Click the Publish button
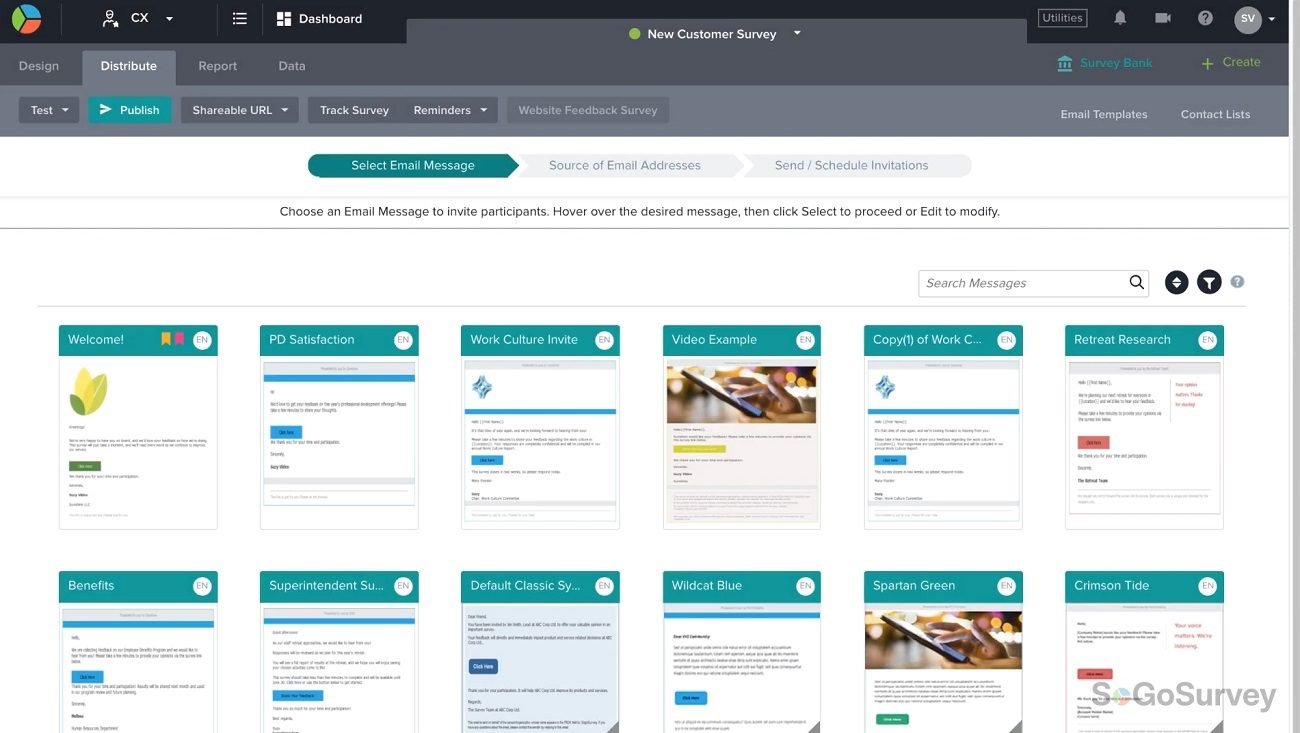Viewport: 1300px width, 733px height. click(x=129, y=109)
